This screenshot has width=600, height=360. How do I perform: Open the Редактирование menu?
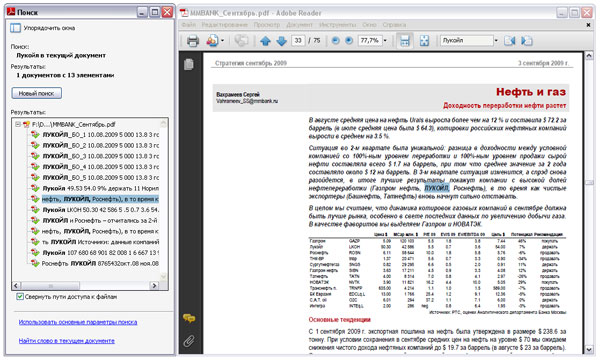pyautogui.click(x=225, y=25)
